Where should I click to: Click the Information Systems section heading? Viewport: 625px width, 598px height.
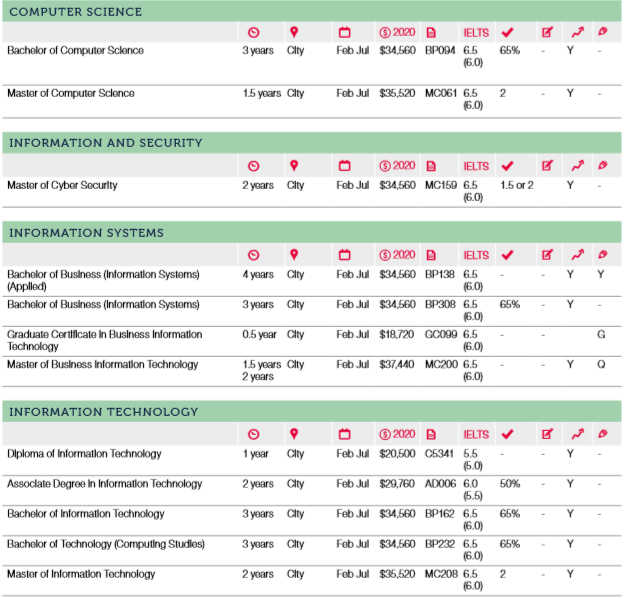pos(86,233)
